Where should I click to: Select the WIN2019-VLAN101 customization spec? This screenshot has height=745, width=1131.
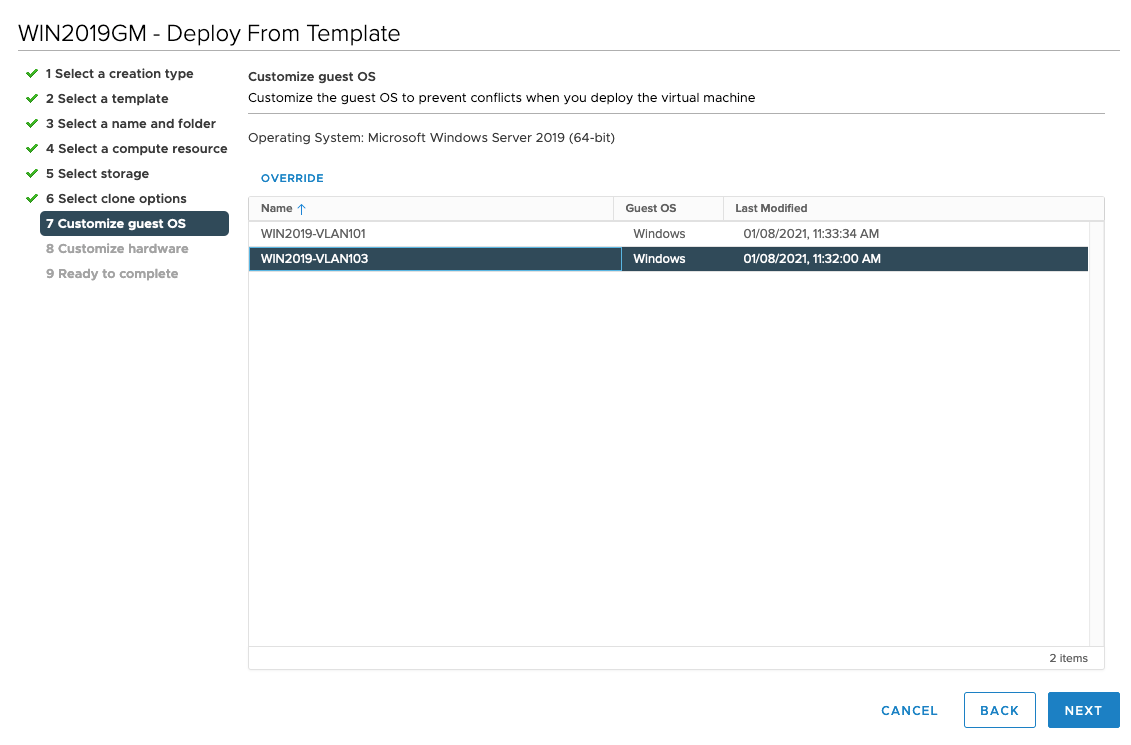313,234
